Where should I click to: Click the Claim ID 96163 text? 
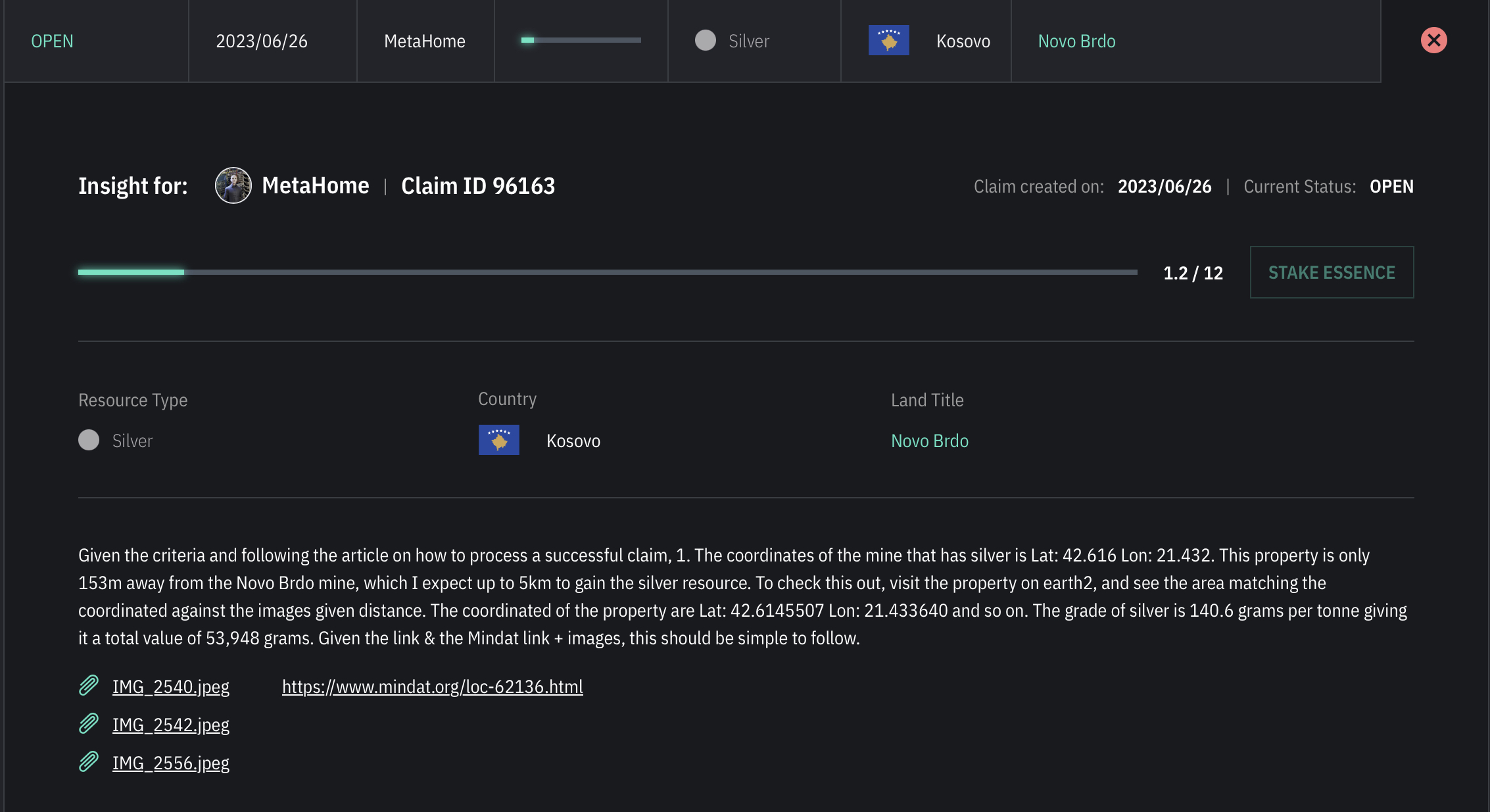478,186
